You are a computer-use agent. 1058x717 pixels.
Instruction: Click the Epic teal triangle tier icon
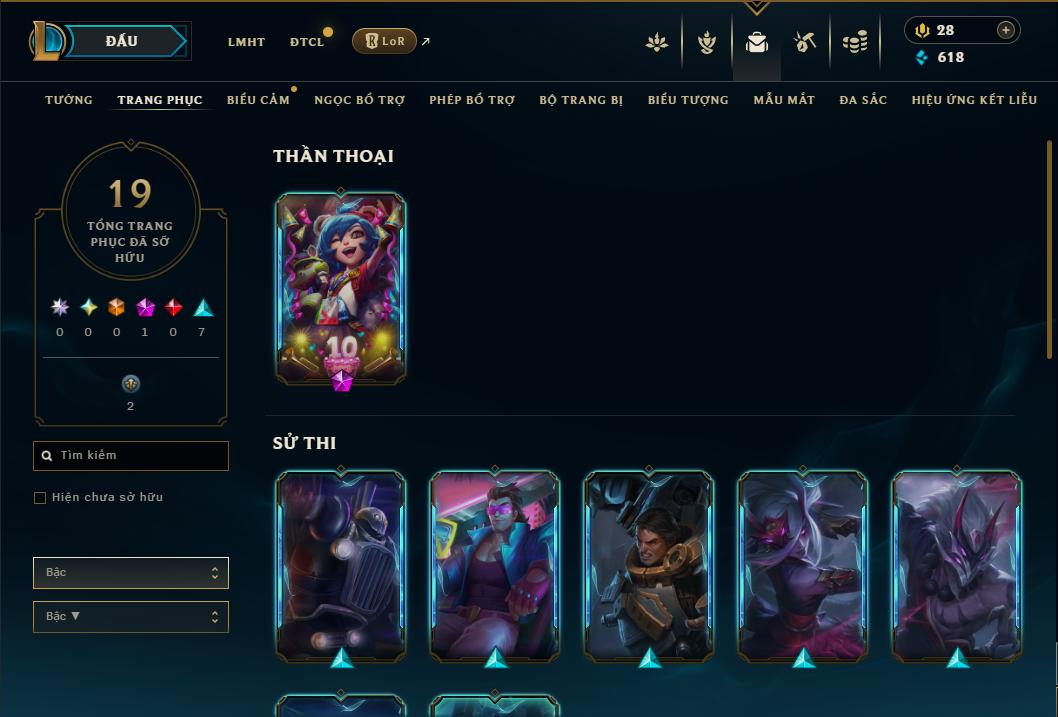coord(203,308)
